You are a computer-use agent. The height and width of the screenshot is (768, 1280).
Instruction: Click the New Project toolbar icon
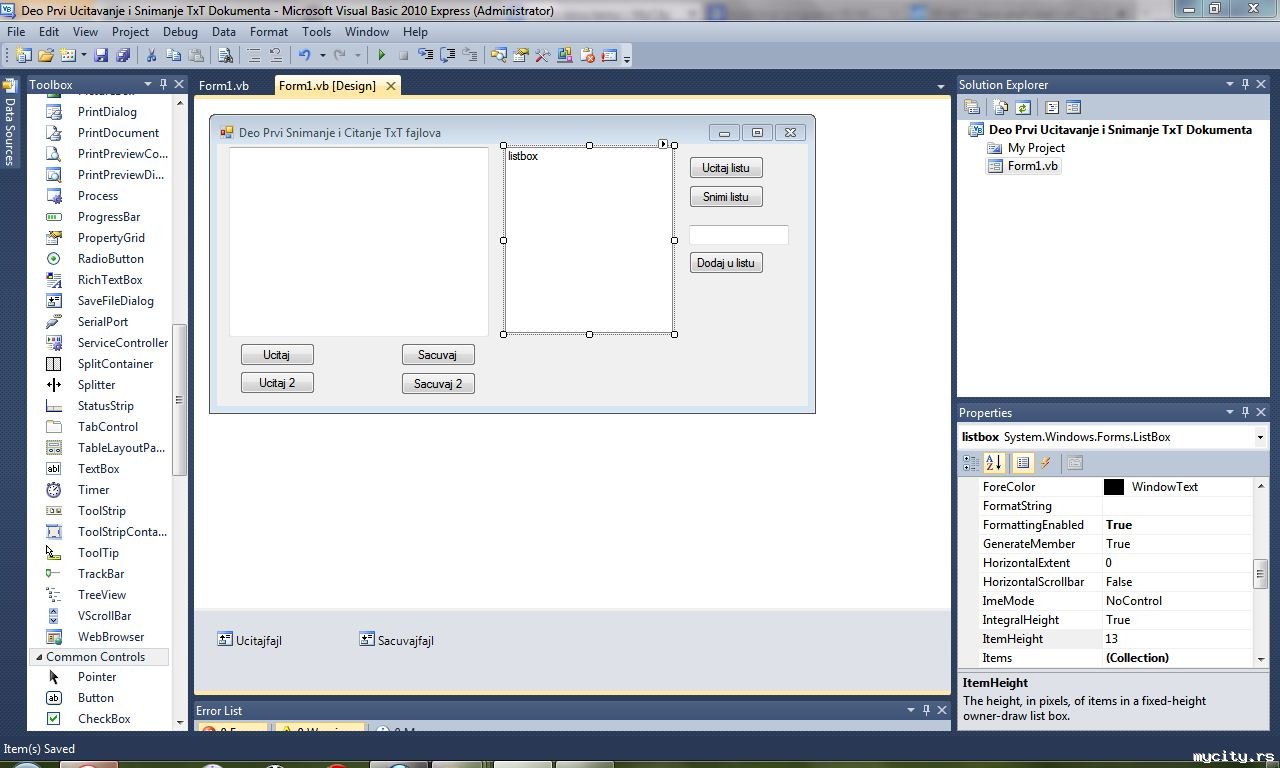pyautogui.click(x=23, y=56)
